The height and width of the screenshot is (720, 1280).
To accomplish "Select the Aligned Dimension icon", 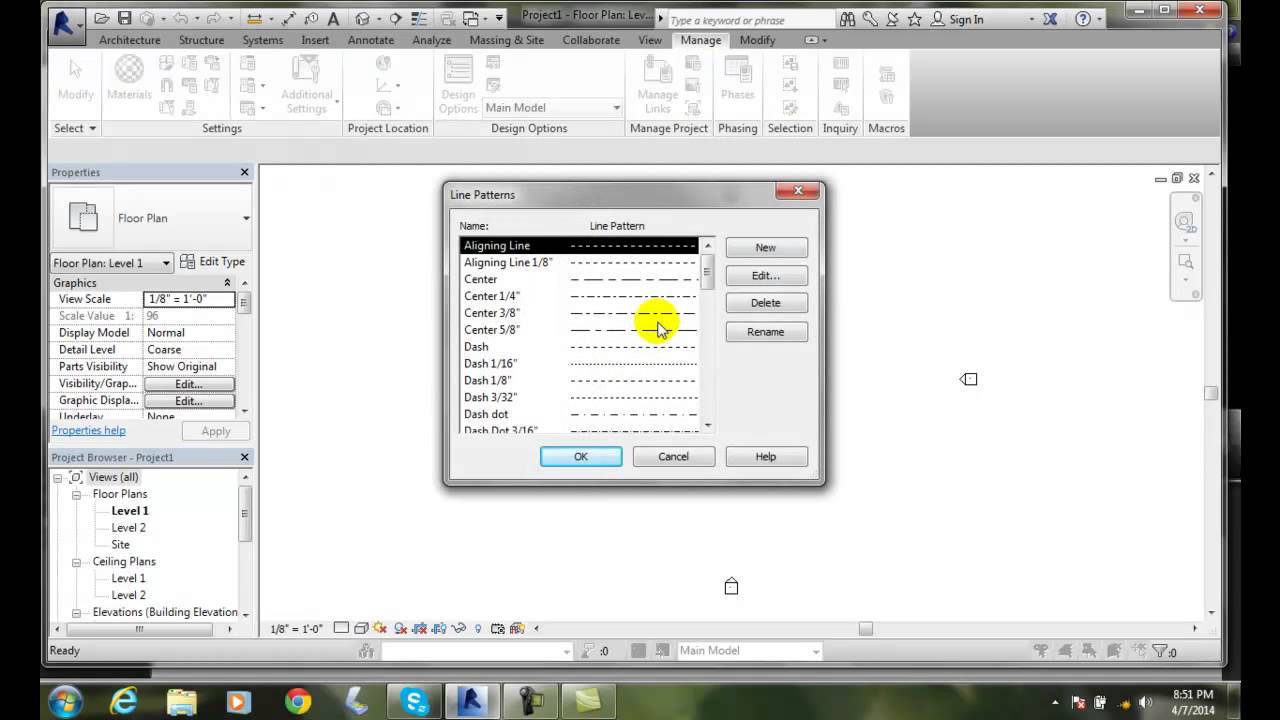I will pyautogui.click(x=289, y=19).
